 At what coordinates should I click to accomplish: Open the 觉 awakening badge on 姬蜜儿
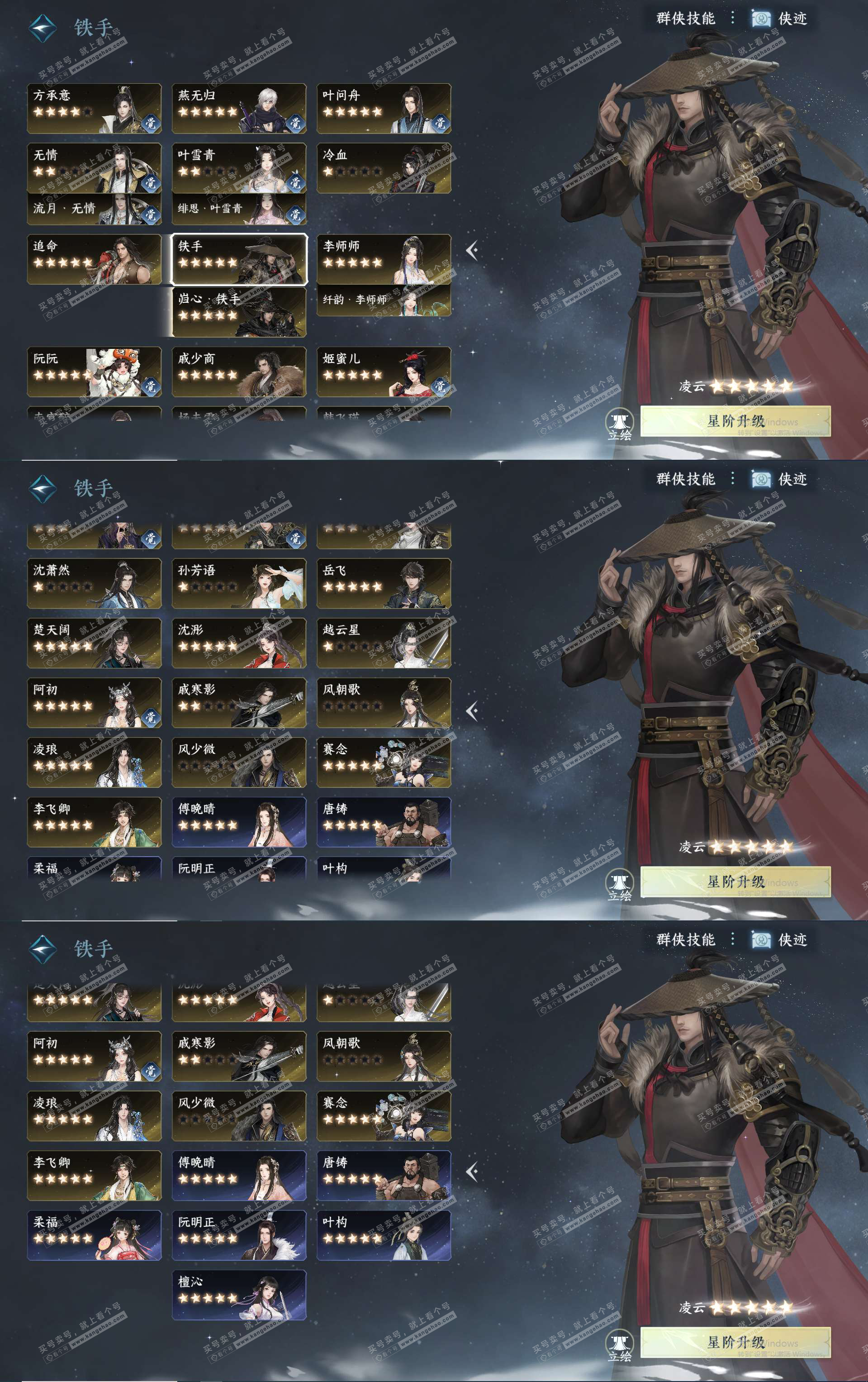click(440, 386)
